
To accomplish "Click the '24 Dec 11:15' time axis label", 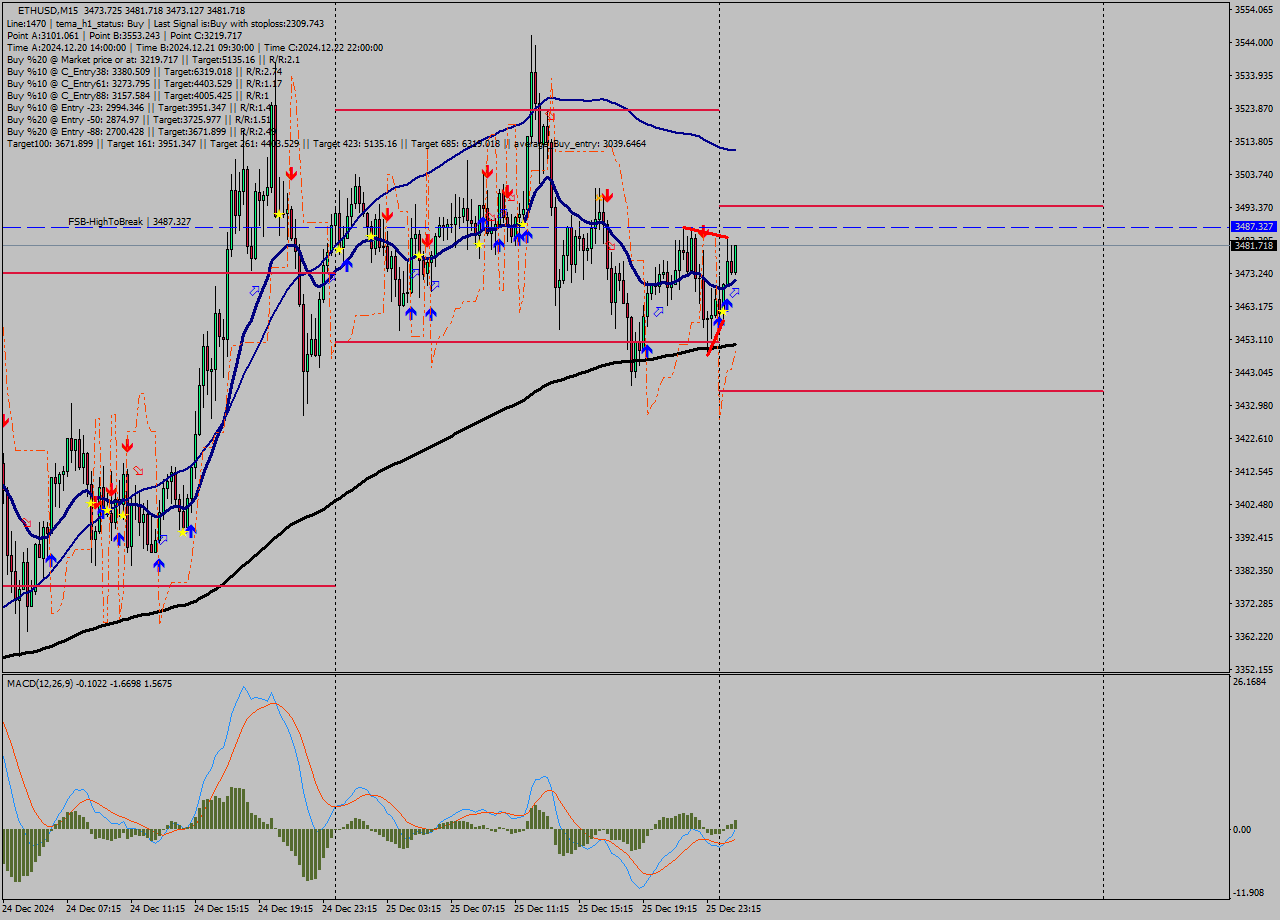I will [158, 909].
